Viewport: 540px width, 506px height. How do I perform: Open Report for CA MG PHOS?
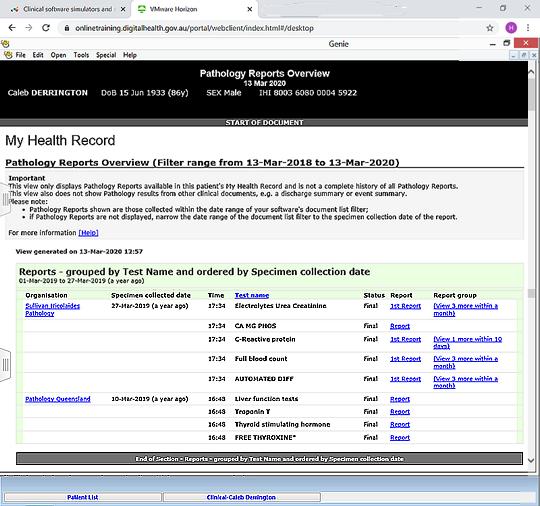coord(400,326)
